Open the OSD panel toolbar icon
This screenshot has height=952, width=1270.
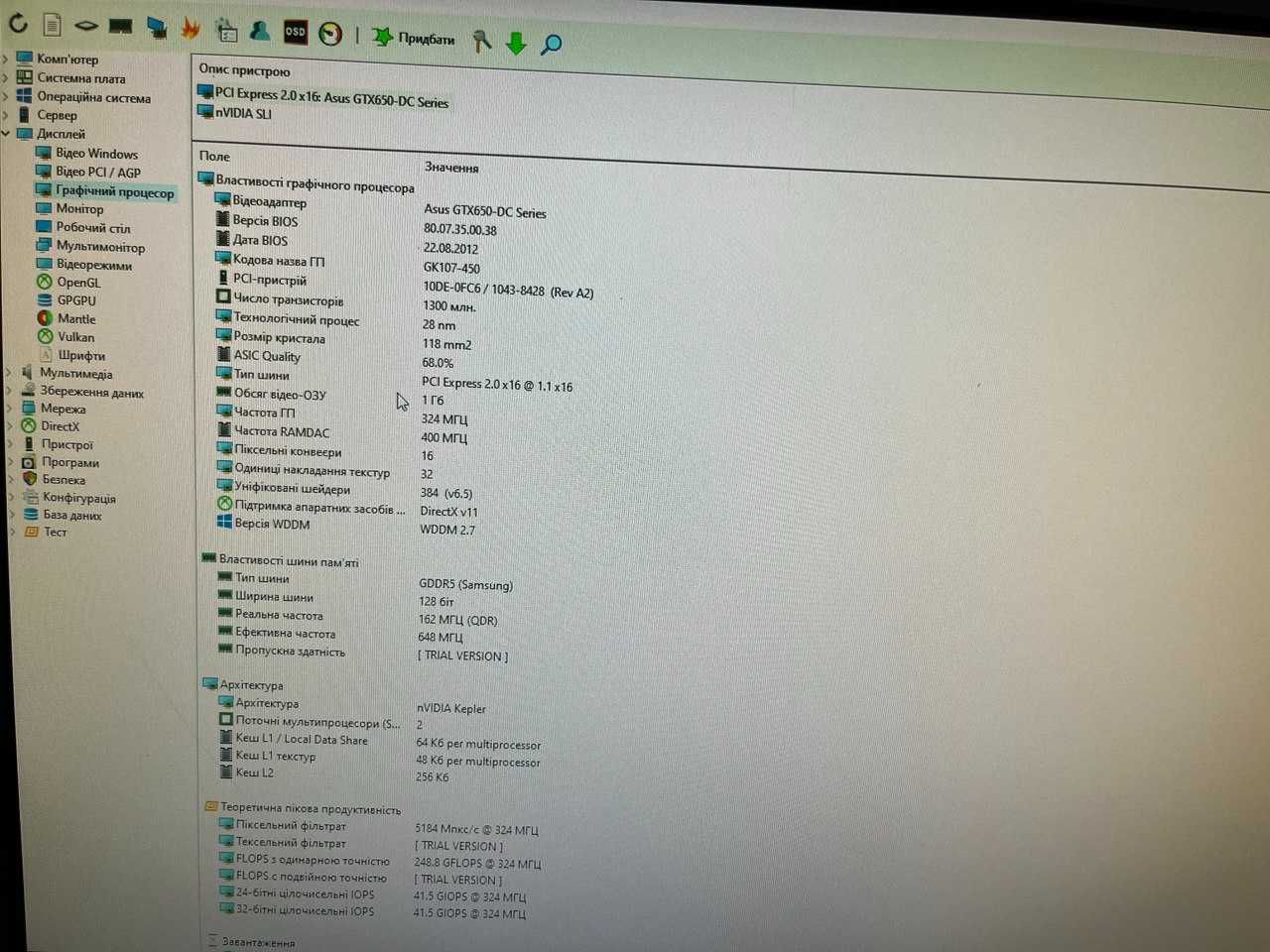tap(295, 32)
